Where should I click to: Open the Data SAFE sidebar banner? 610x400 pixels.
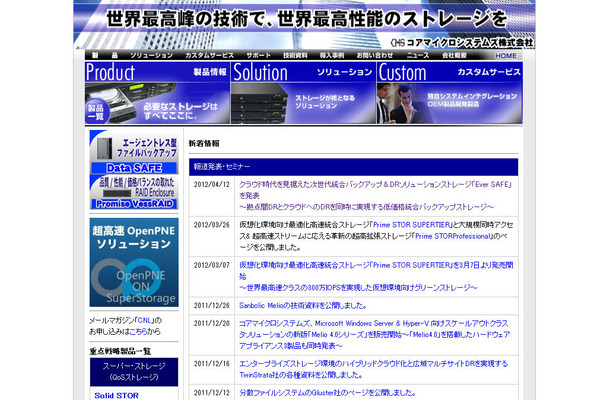point(134,152)
